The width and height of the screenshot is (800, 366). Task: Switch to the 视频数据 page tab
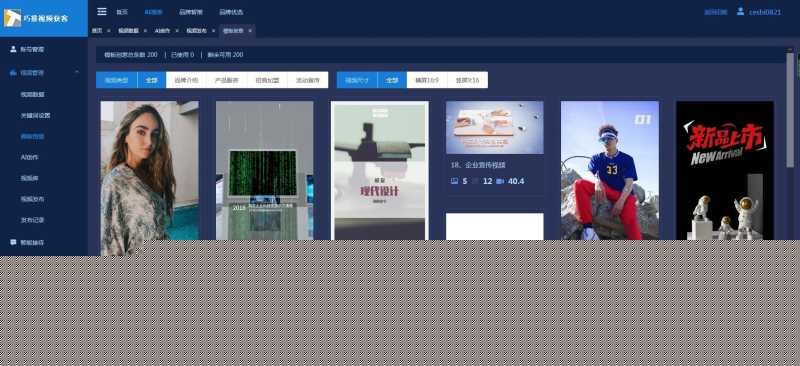point(128,31)
